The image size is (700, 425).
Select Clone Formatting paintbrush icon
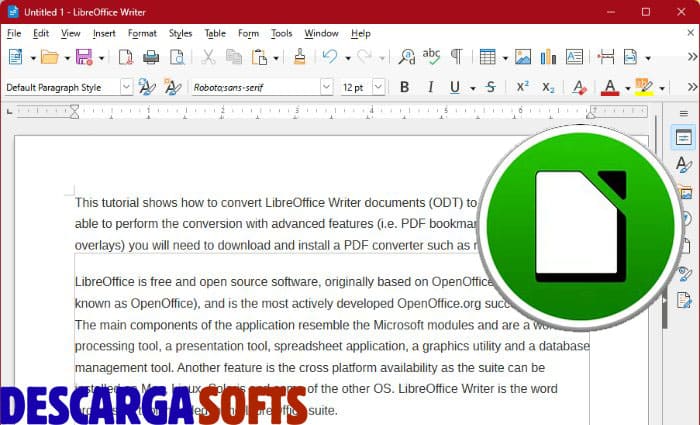(300, 57)
